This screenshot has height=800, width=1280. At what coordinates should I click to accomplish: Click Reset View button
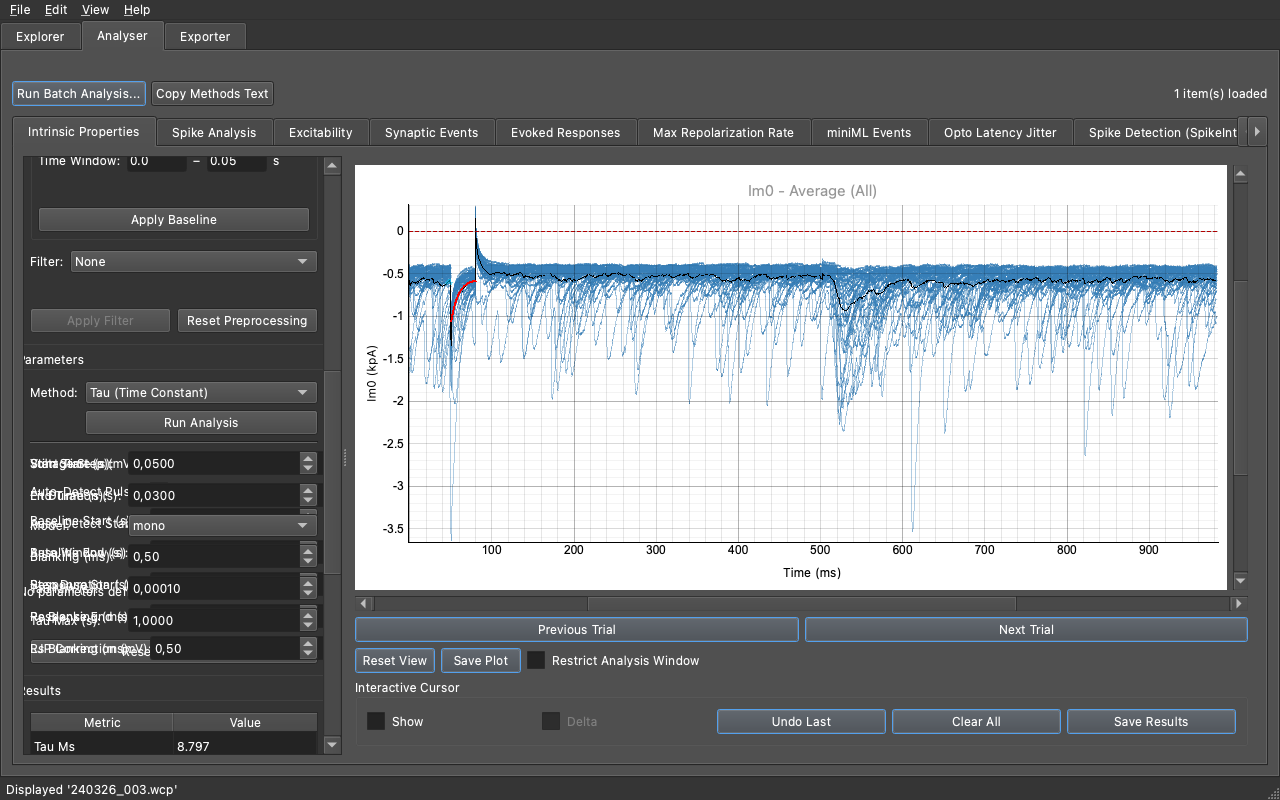395,660
